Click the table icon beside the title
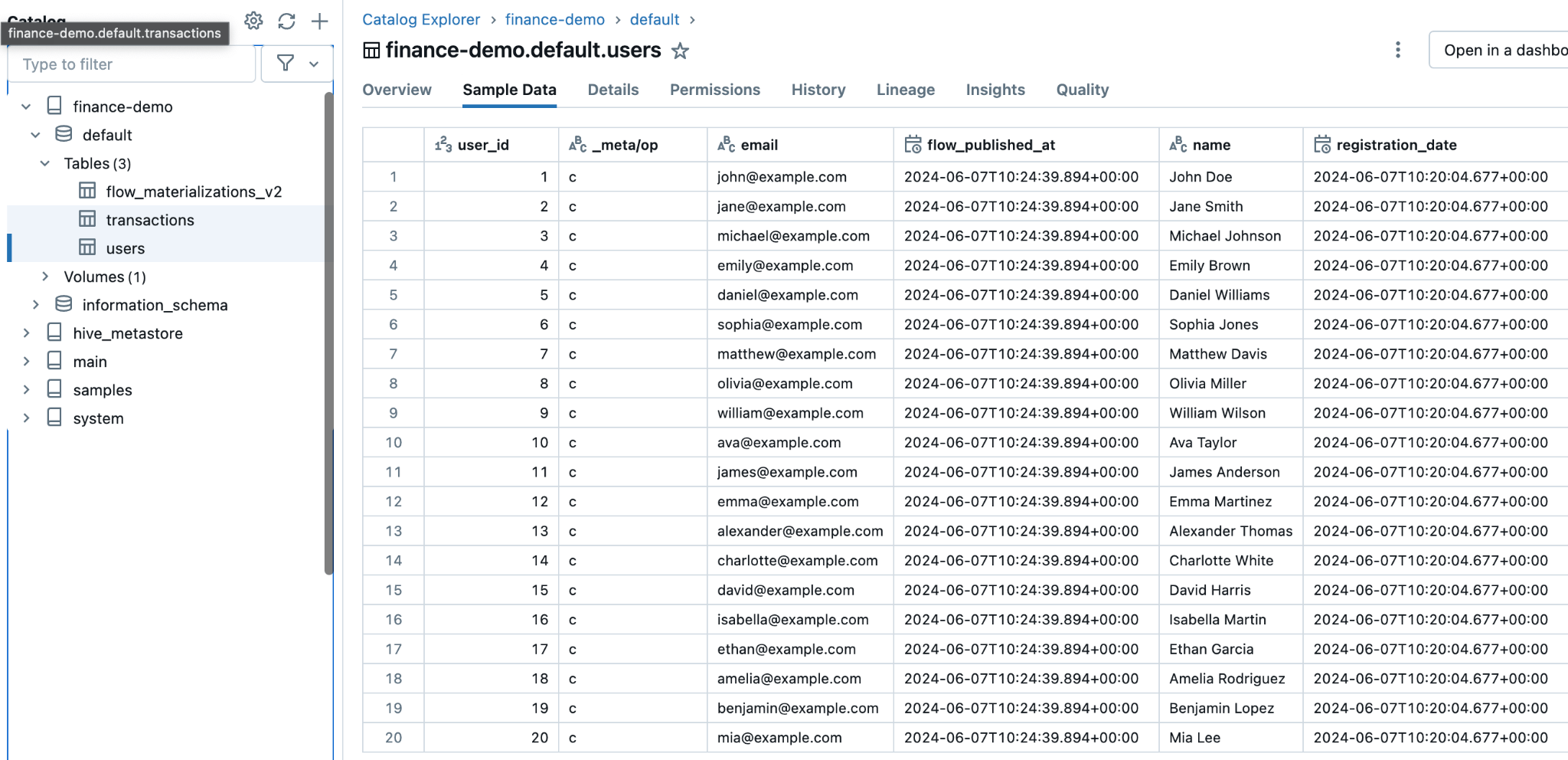This screenshot has height=760, width=1568. [371, 51]
